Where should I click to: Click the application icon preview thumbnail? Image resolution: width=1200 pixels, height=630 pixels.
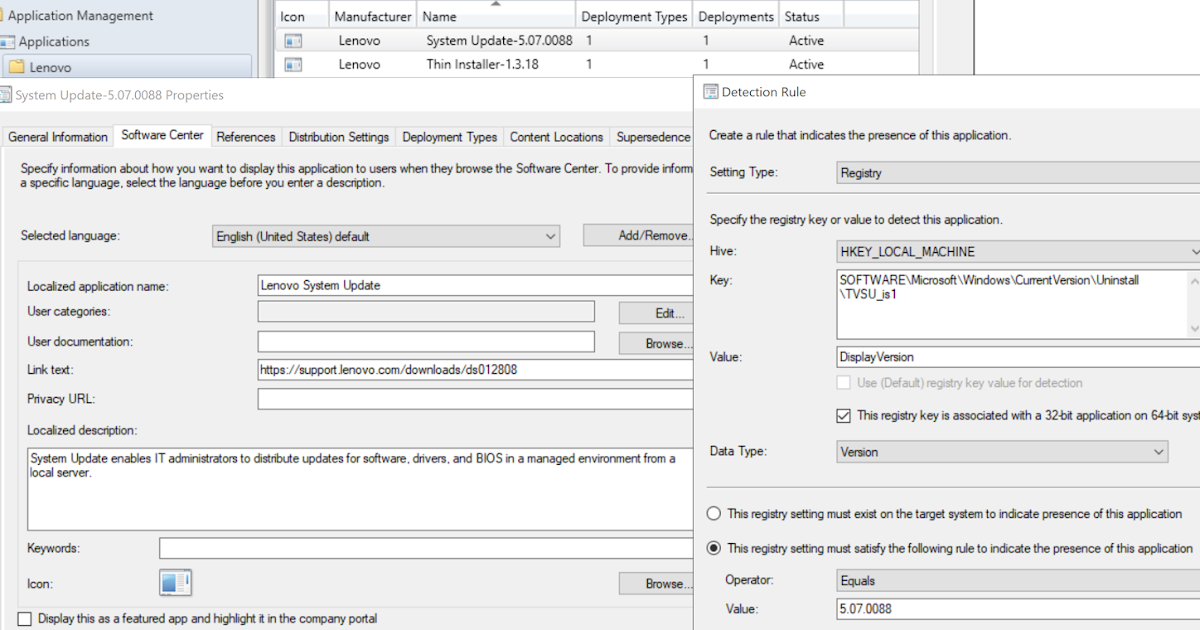[175, 583]
